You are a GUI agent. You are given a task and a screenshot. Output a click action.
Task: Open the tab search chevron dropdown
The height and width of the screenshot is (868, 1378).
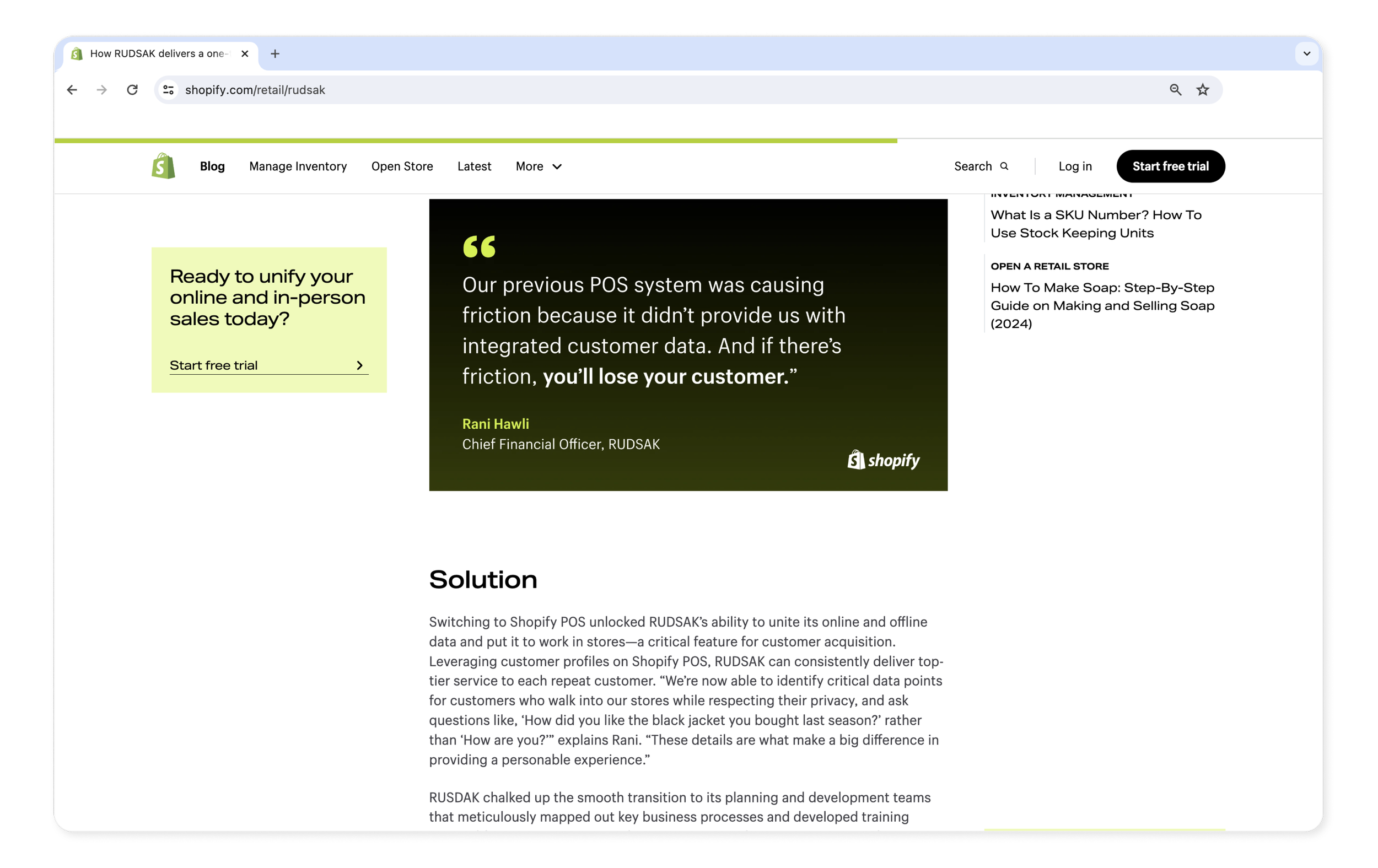click(x=1306, y=54)
